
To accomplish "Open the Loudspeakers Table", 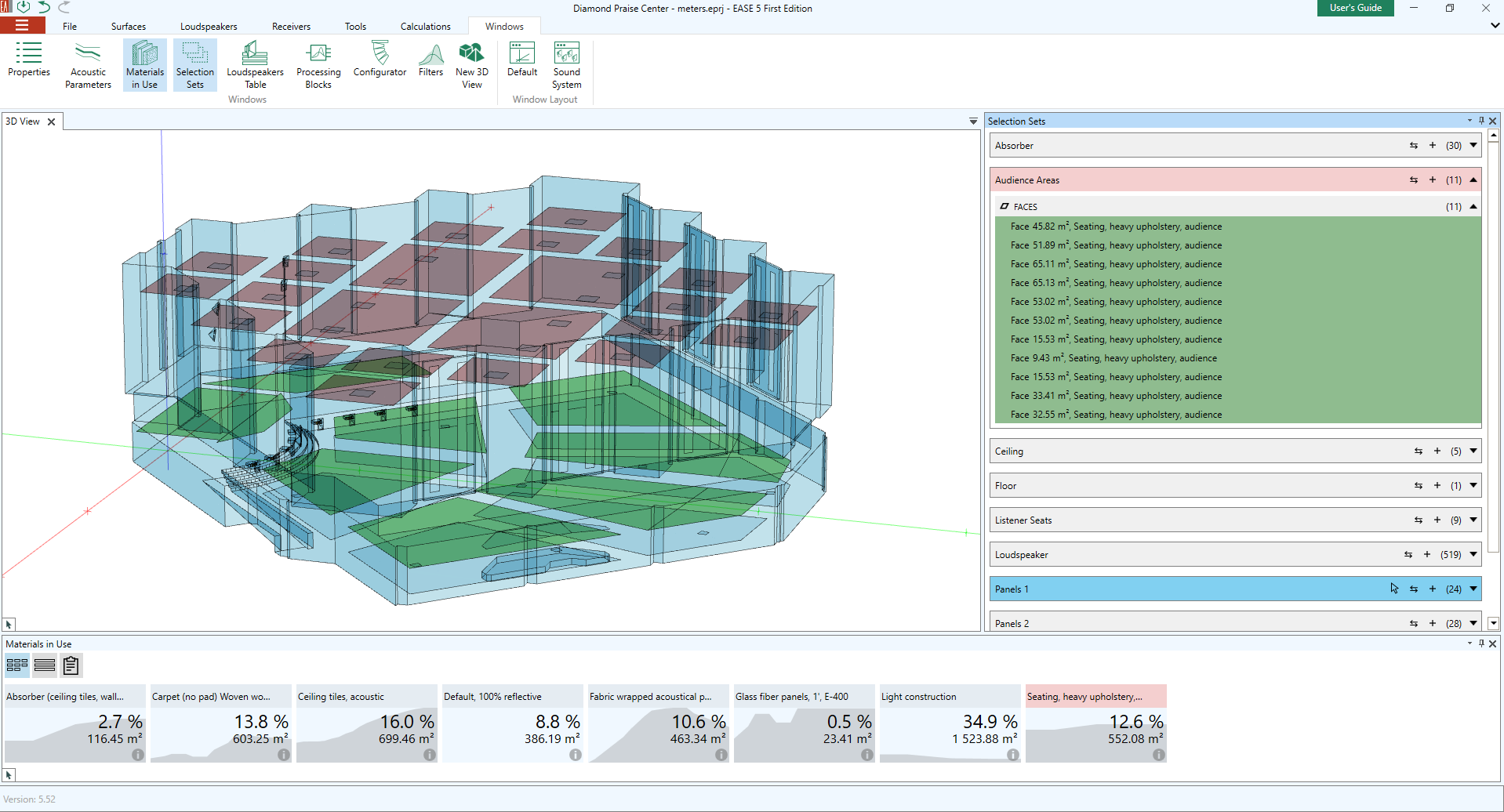I will 254,64.
